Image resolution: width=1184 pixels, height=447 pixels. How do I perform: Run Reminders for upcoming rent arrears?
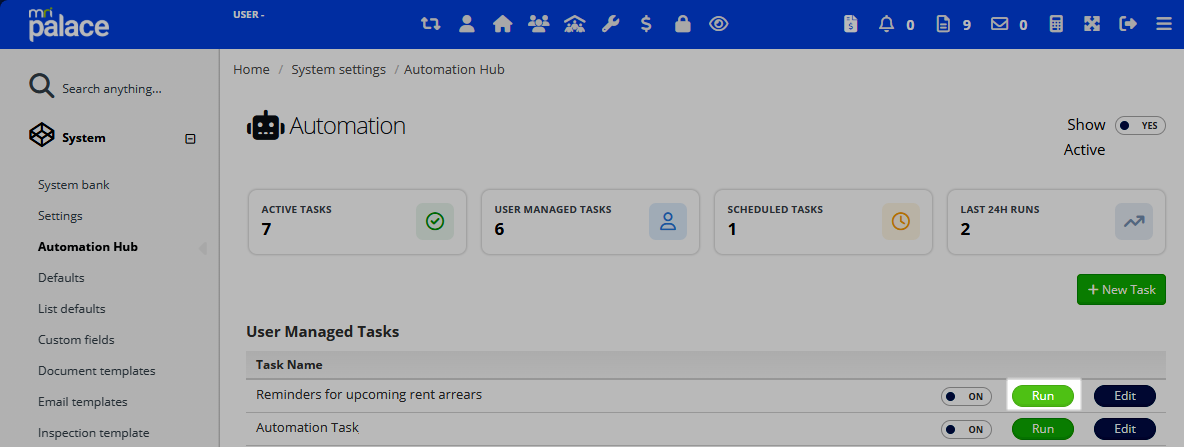click(1043, 396)
